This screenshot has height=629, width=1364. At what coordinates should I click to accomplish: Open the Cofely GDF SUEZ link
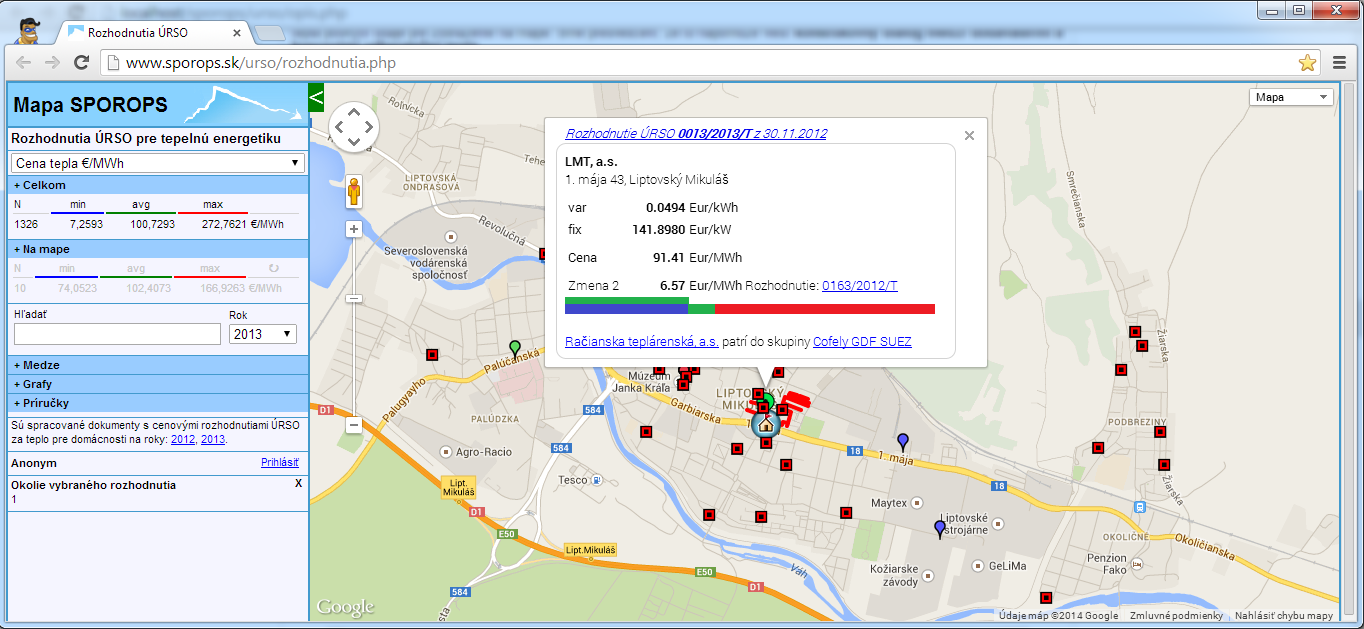coord(862,342)
